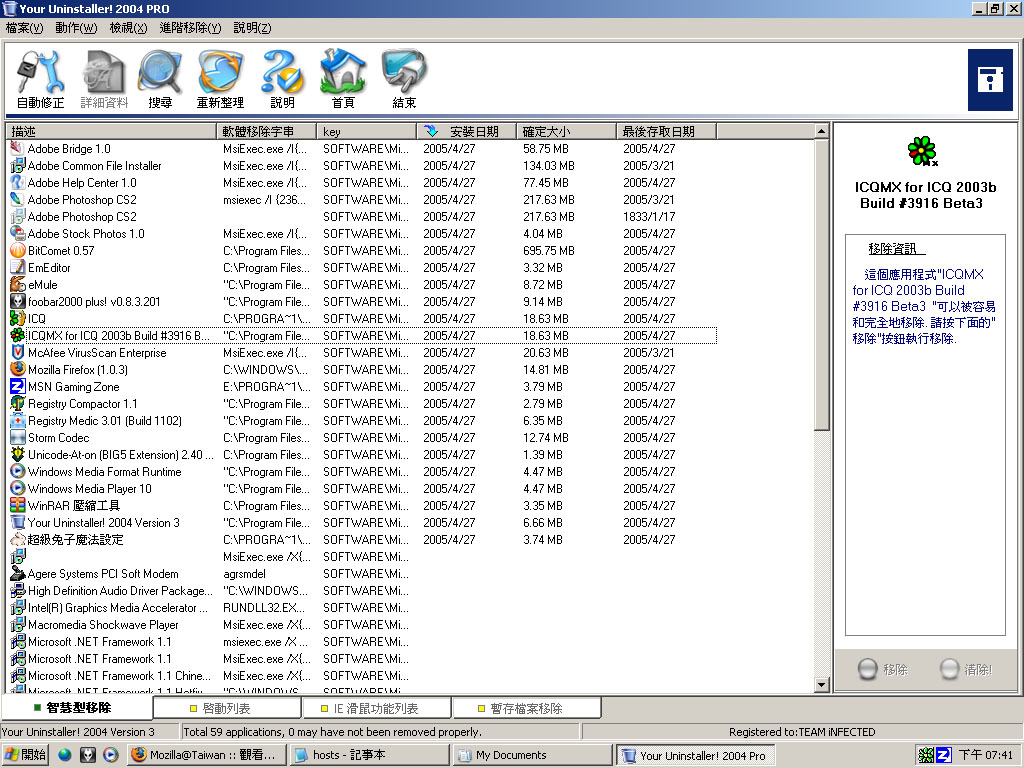Go to 首頁 home page icon
Viewport: 1024px width, 768px height.
coord(343,78)
